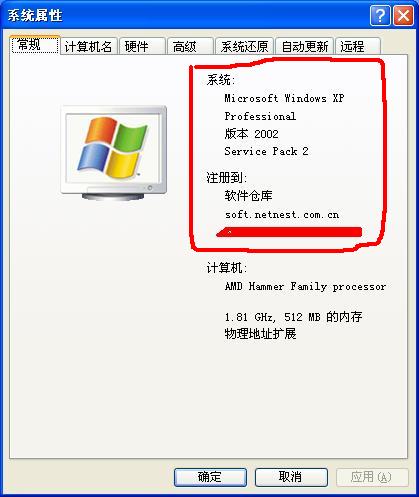
Task: Click the 系统属性 title bar text
Action: (35, 16)
